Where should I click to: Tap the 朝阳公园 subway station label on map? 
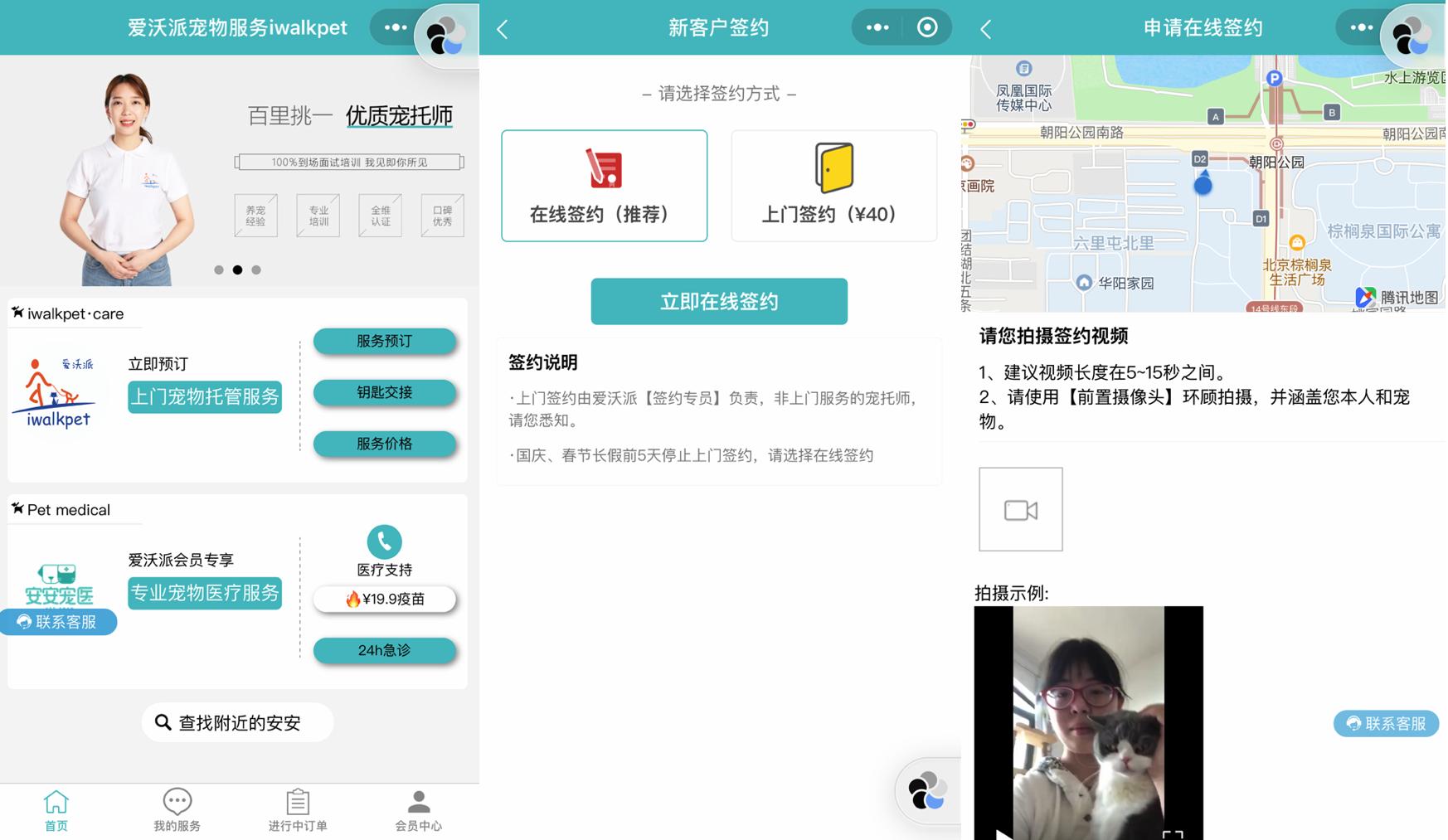tap(1276, 162)
